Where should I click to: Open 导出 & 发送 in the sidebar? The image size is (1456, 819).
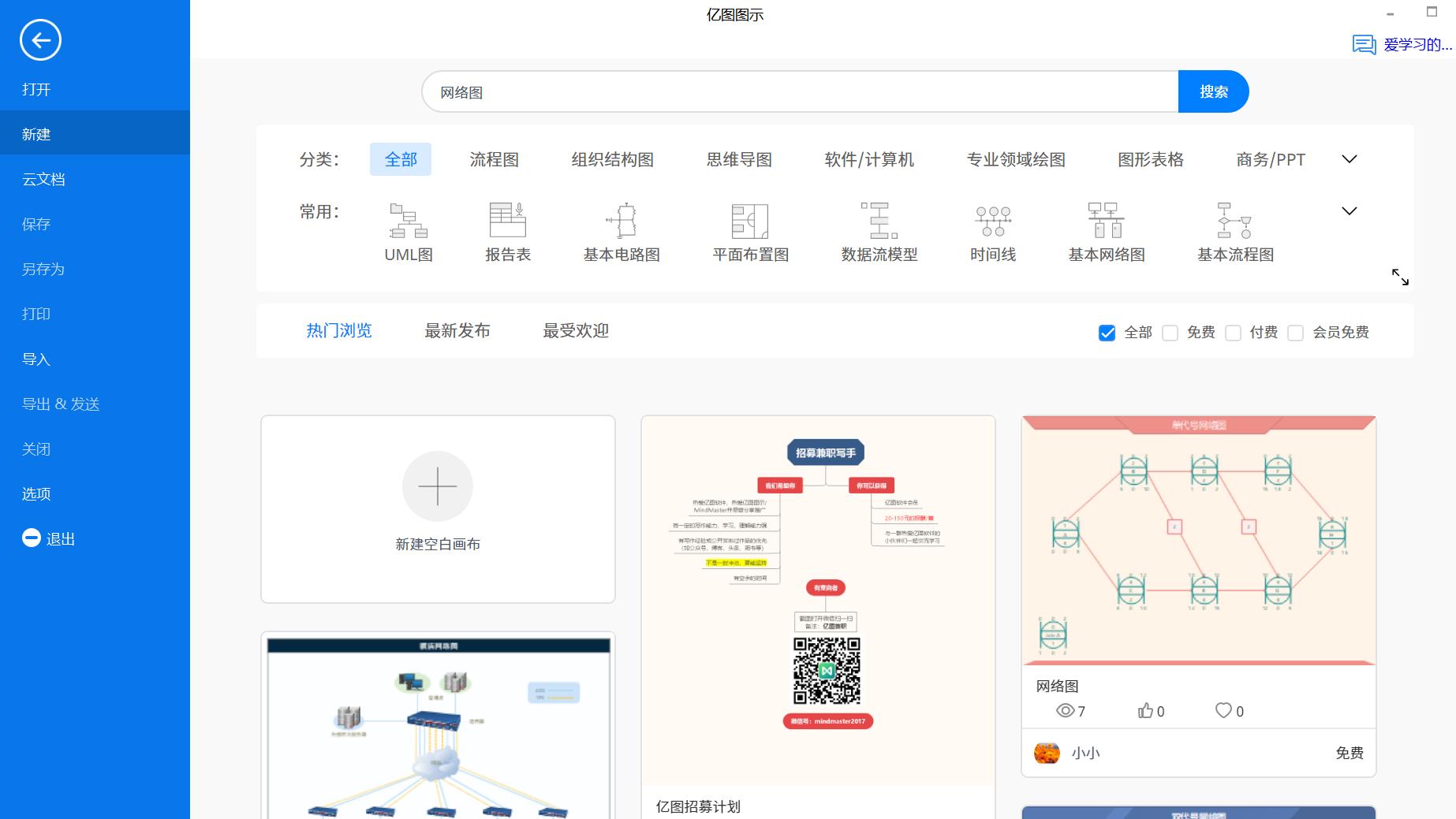click(x=62, y=404)
